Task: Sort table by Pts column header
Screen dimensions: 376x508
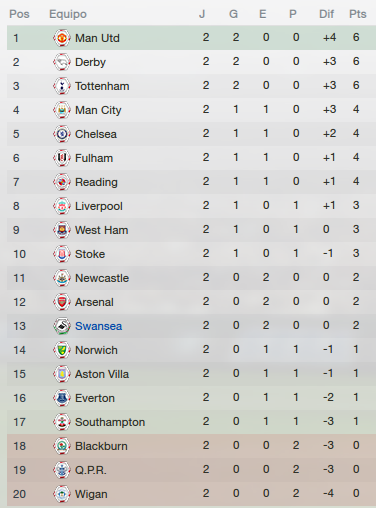Action: click(358, 14)
